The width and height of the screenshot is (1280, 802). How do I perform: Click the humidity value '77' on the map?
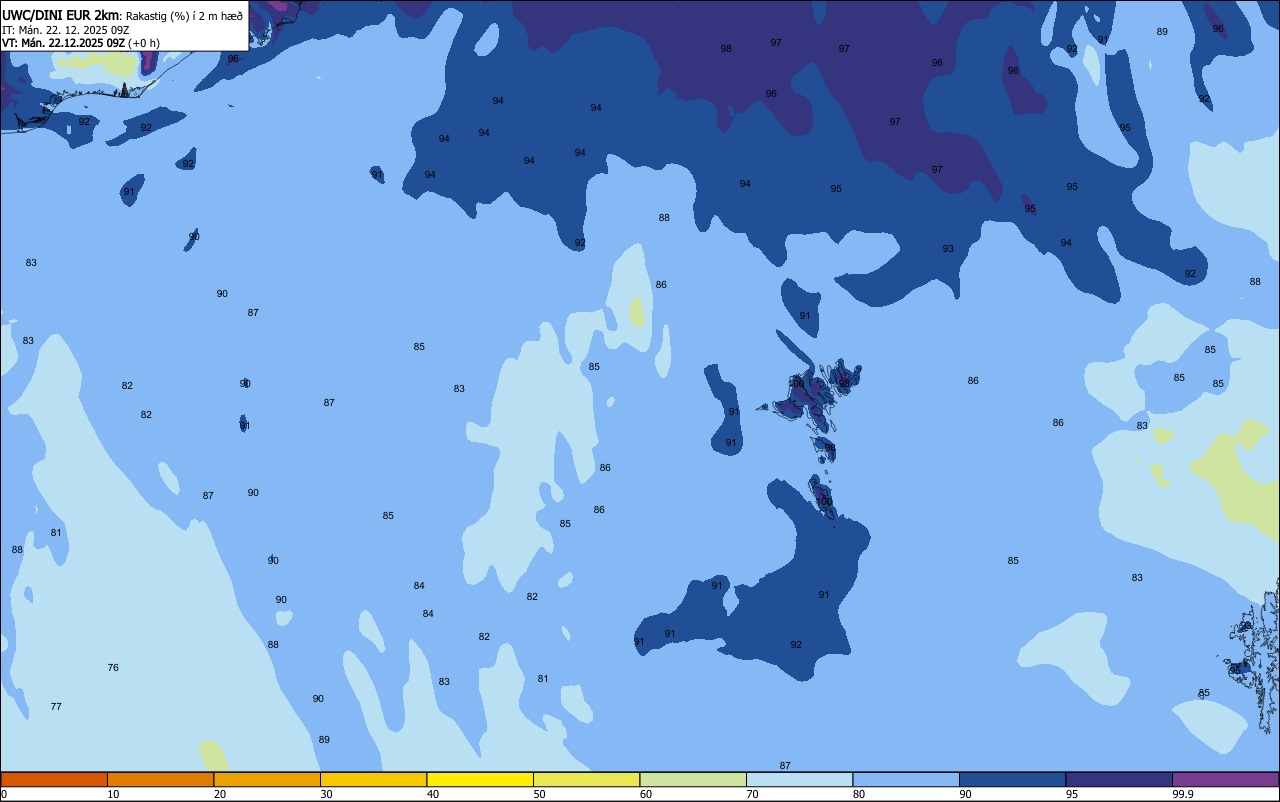[56, 707]
